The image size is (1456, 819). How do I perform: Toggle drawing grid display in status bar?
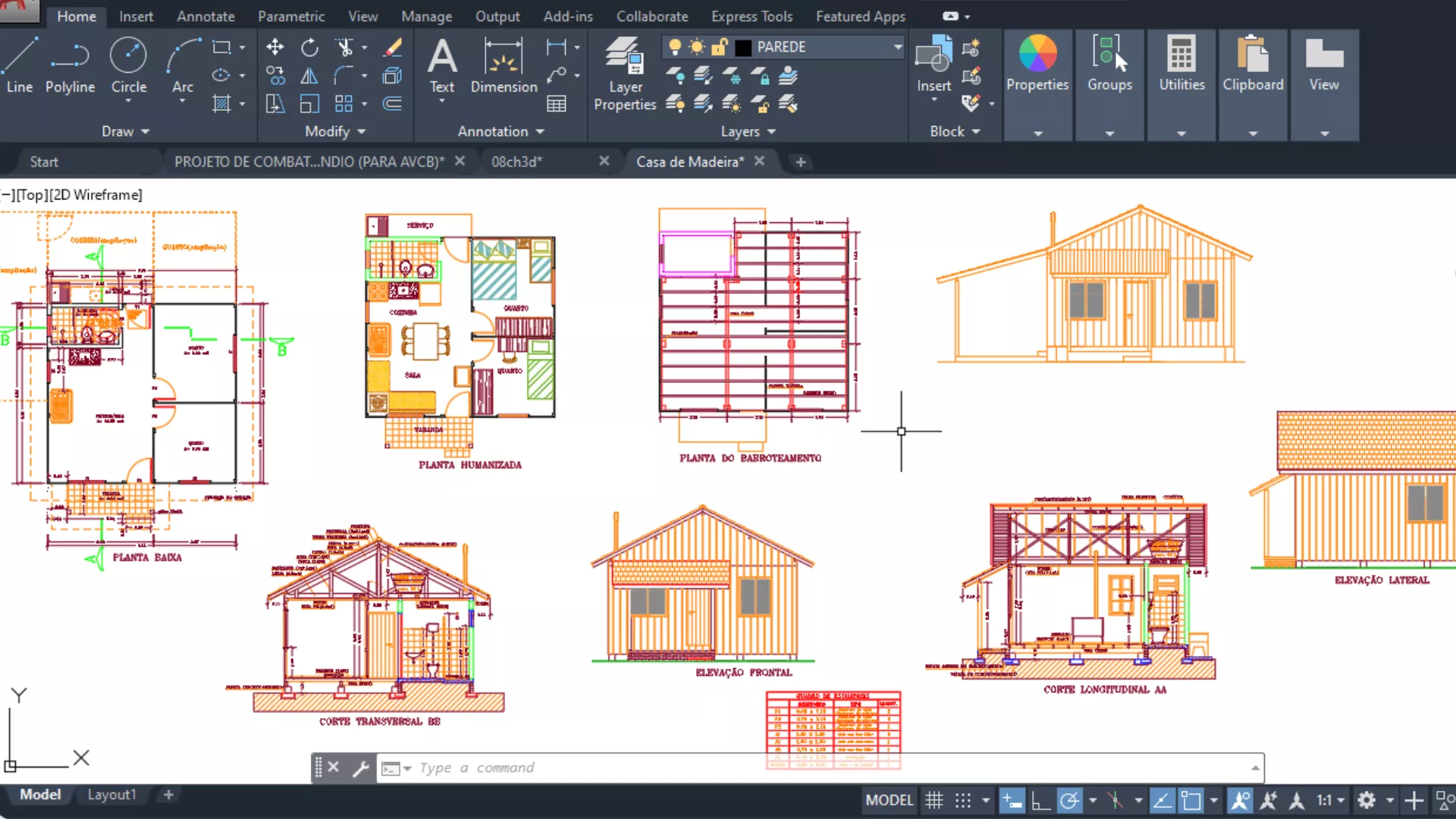click(934, 800)
